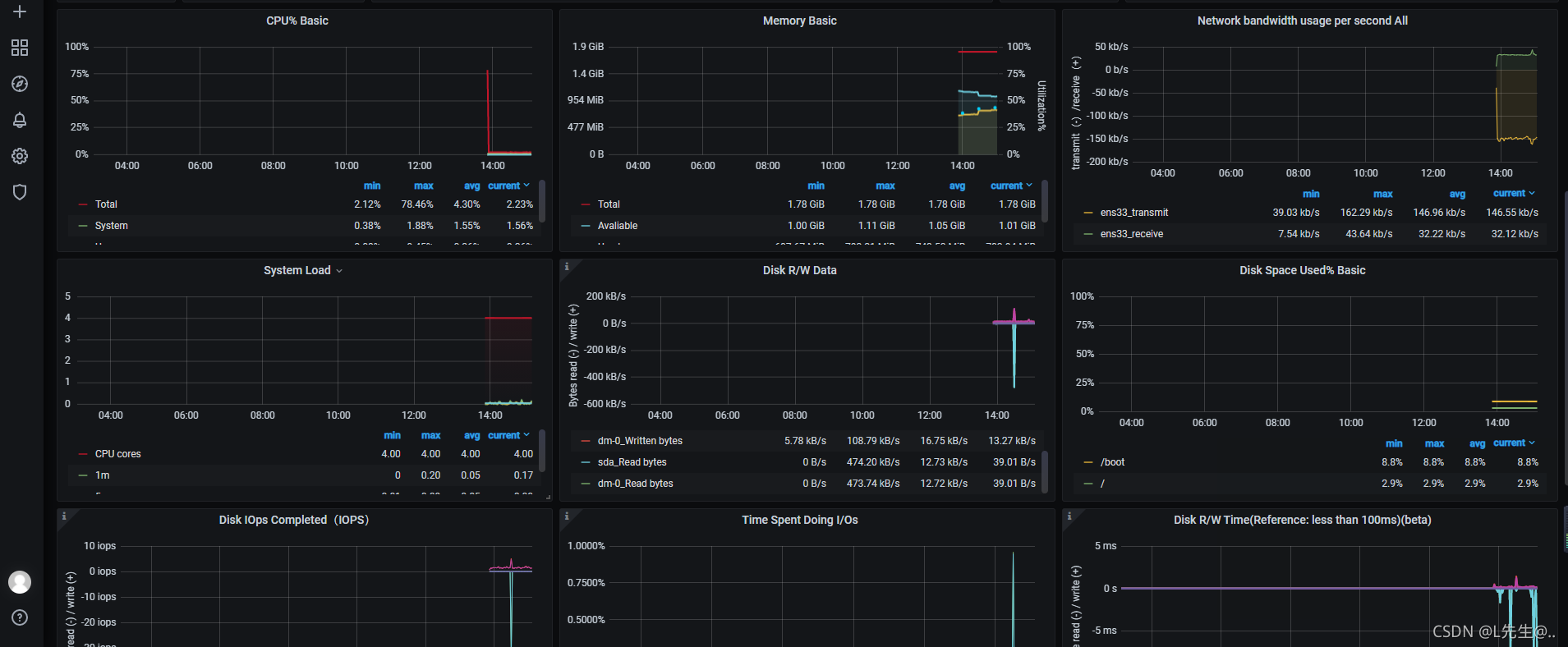Toggle the dm-0_Read bytes series
Viewport: 1568px width, 647px height.
coord(635,484)
